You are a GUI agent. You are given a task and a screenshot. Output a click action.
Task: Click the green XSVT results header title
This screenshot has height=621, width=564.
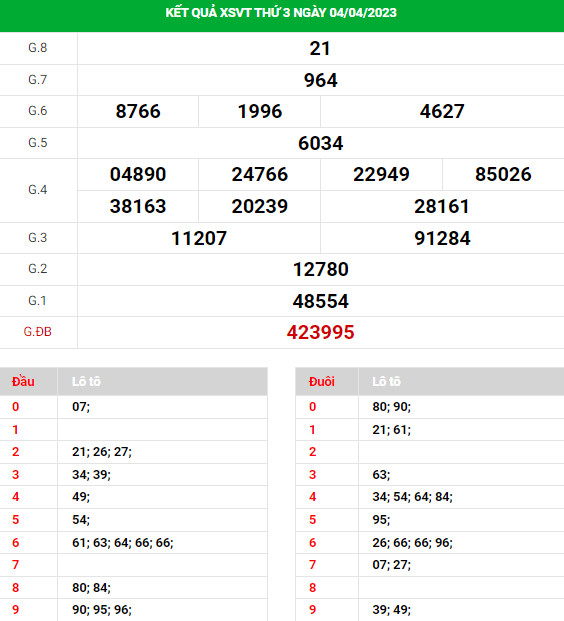coord(281,13)
